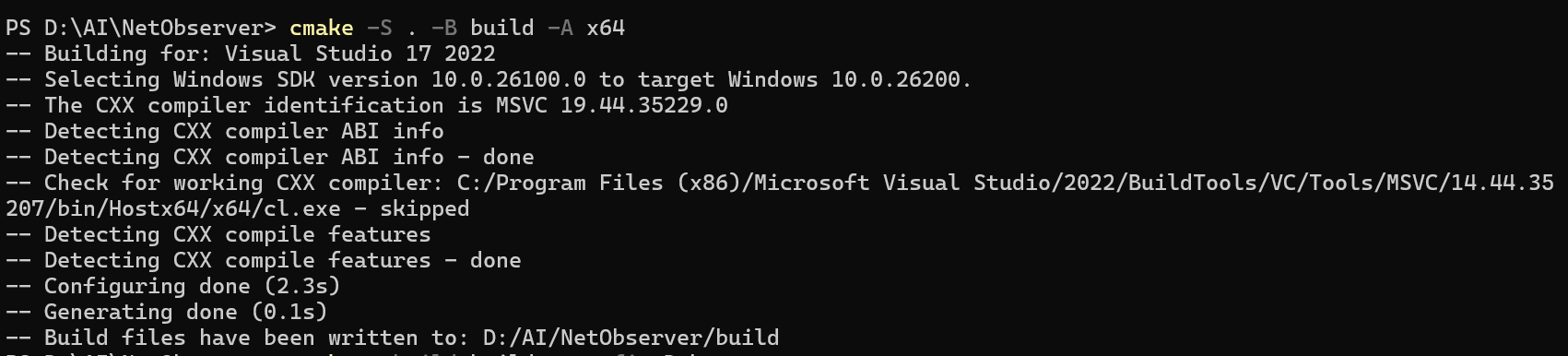Viewport: 1568px width, 356px height.
Task: Click the yellow cmake command word
Action: click(321, 28)
